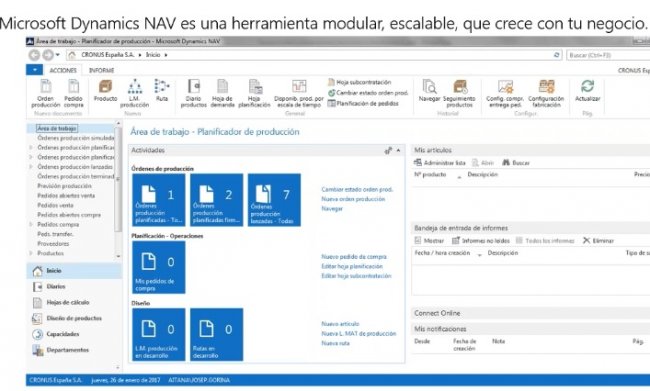Image resolution: width=650 pixels, height=391 pixels.
Task: Open the Órdenes producción planificadas tile showing 1
Action: tap(159, 200)
